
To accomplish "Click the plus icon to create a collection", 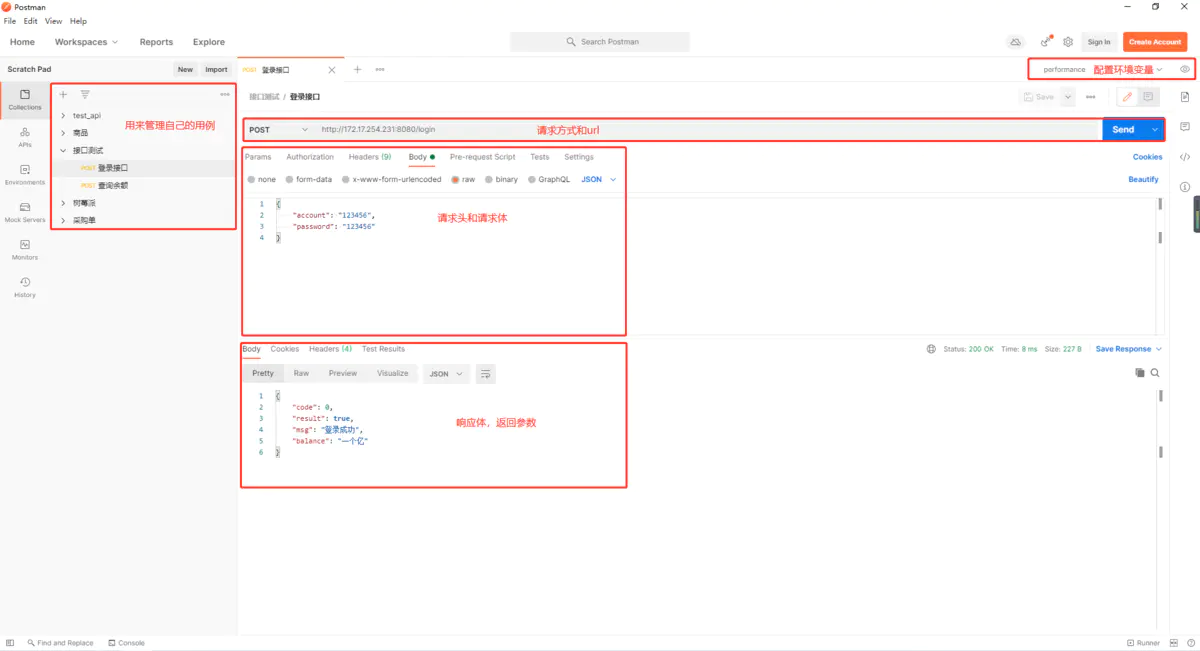I will (63, 94).
